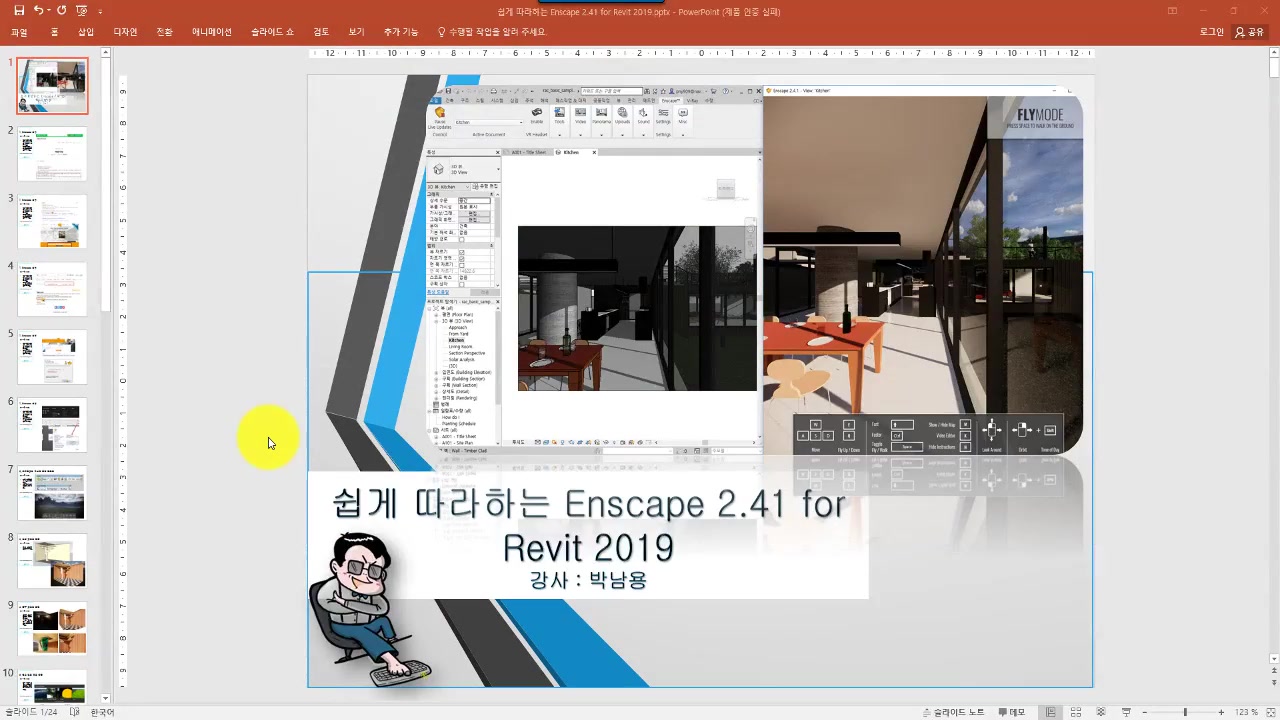1280x720 pixels.
Task: Switch to Normal view icon in status bar
Action: [x=1051, y=712]
